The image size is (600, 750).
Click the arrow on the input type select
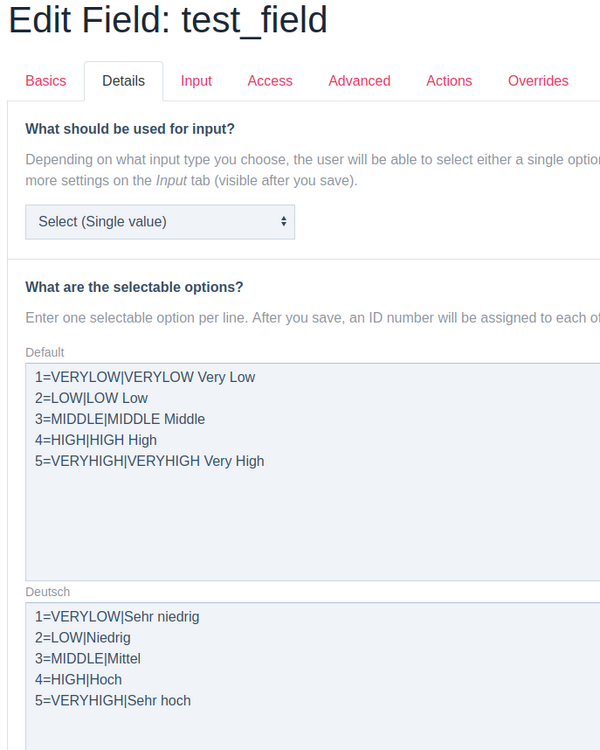(x=284, y=222)
